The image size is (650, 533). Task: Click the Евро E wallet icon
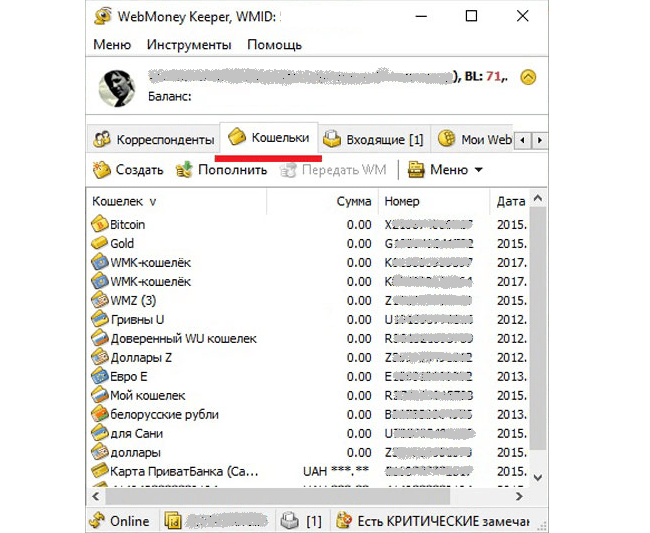[99, 376]
